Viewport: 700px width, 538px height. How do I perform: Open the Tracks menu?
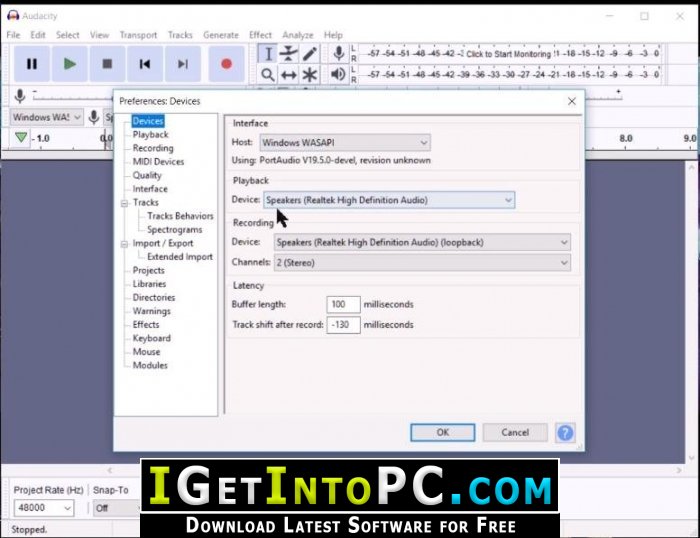click(180, 35)
